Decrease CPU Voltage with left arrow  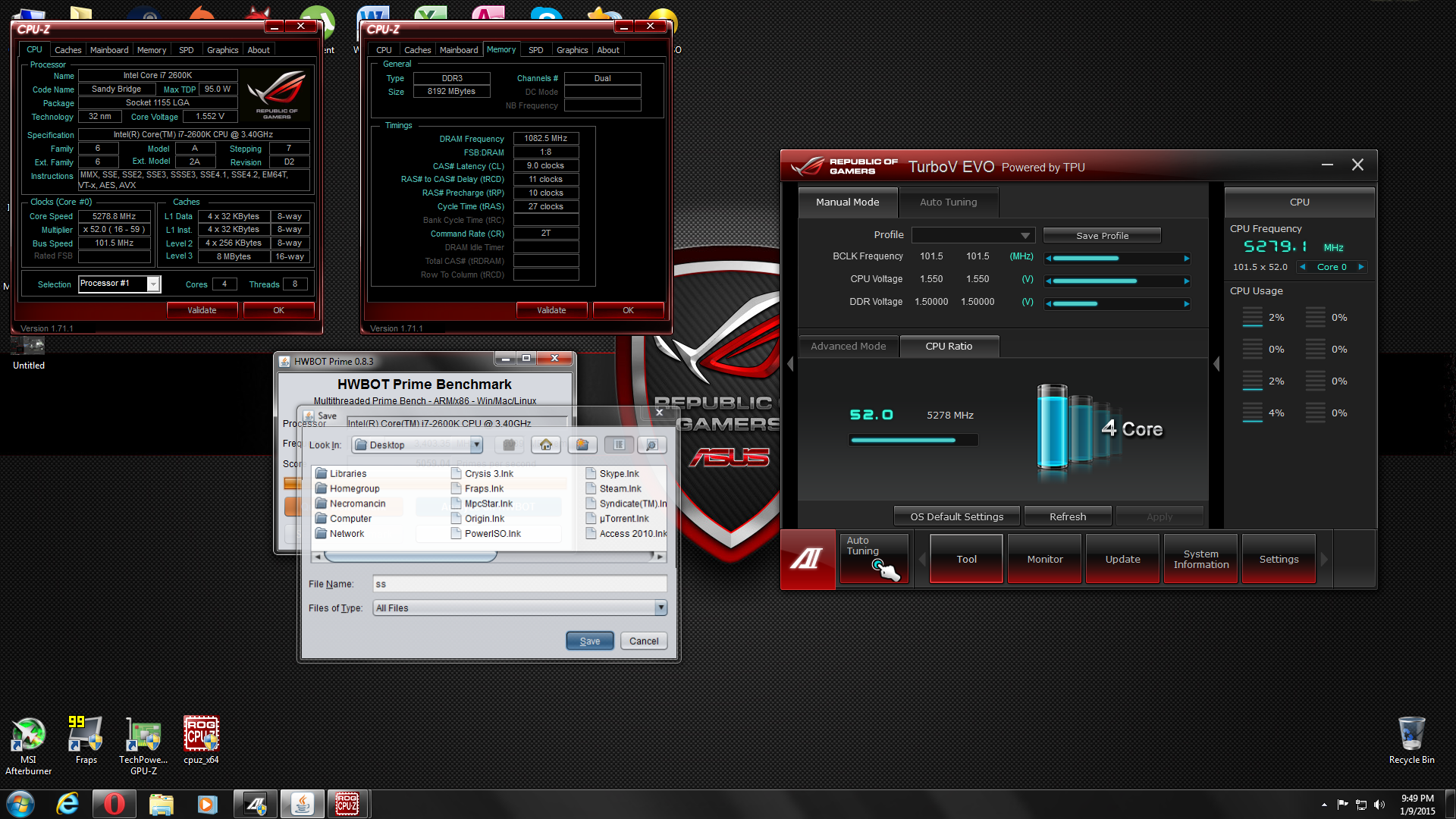[x=1048, y=281]
